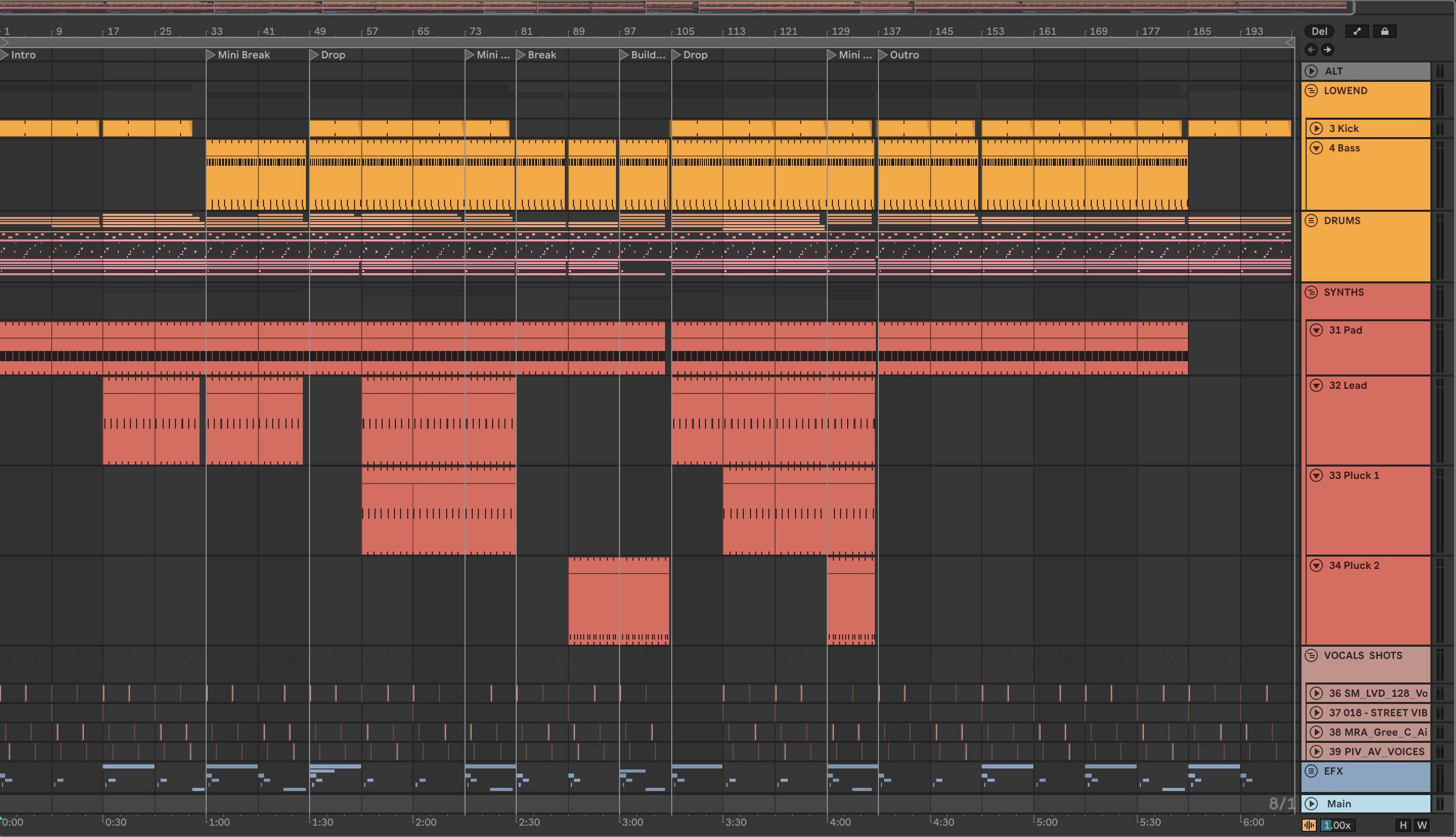
Task: Select the LOWEND track name
Action: pyautogui.click(x=1345, y=91)
